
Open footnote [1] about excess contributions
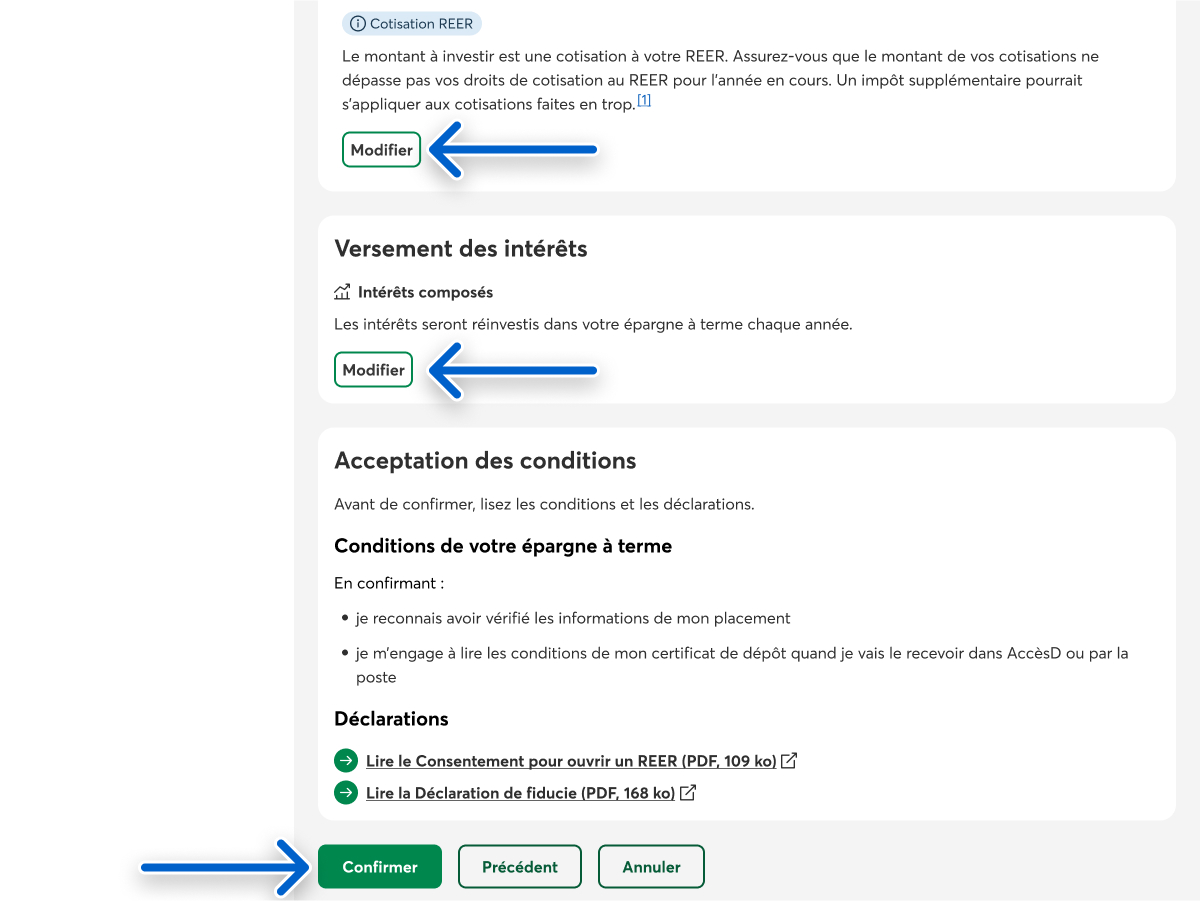coord(644,101)
